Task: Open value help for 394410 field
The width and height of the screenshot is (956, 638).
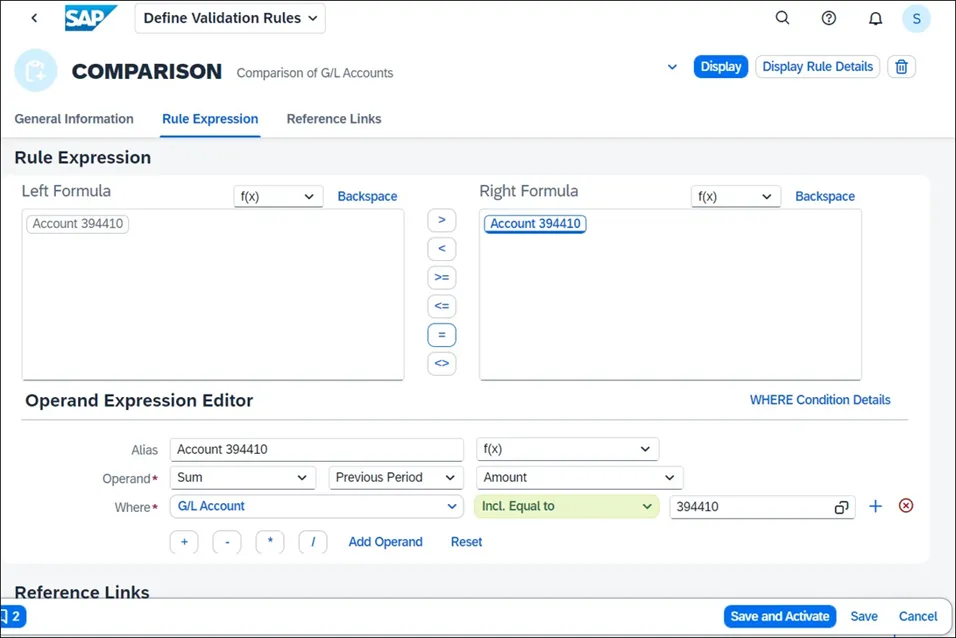Action: 842,507
